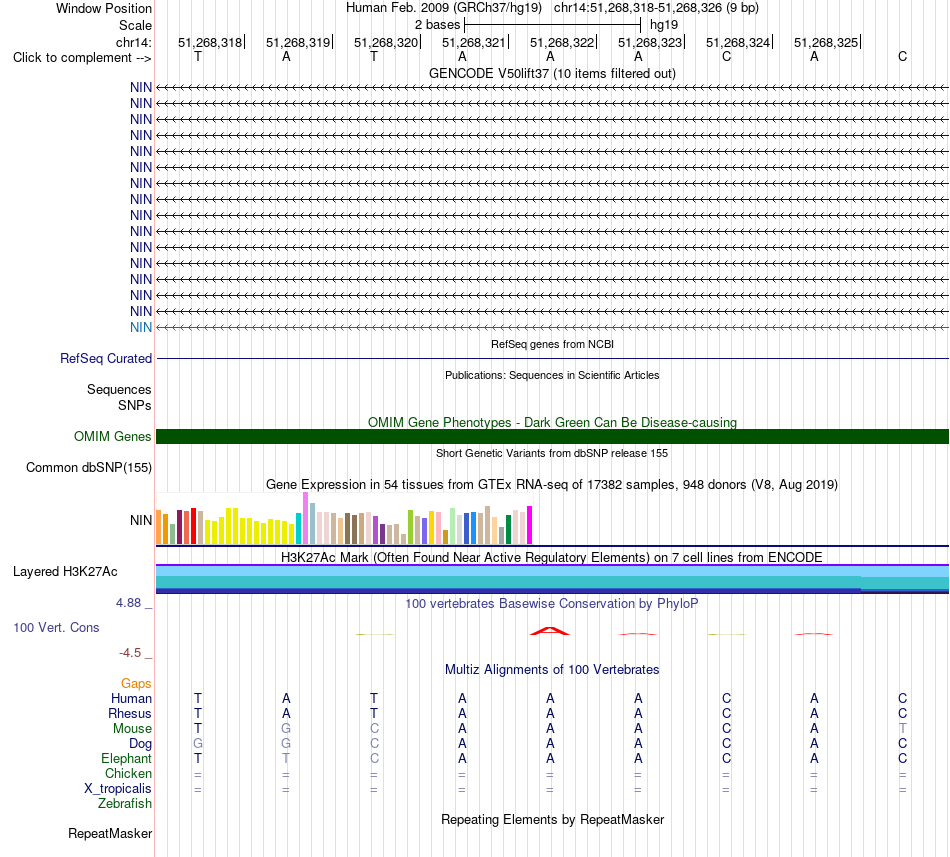Image resolution: width=950 pixels, height=857 pixels.
Task: Click the layered H3K27Ac blue signal band
Action: click(x=552, y=579)
